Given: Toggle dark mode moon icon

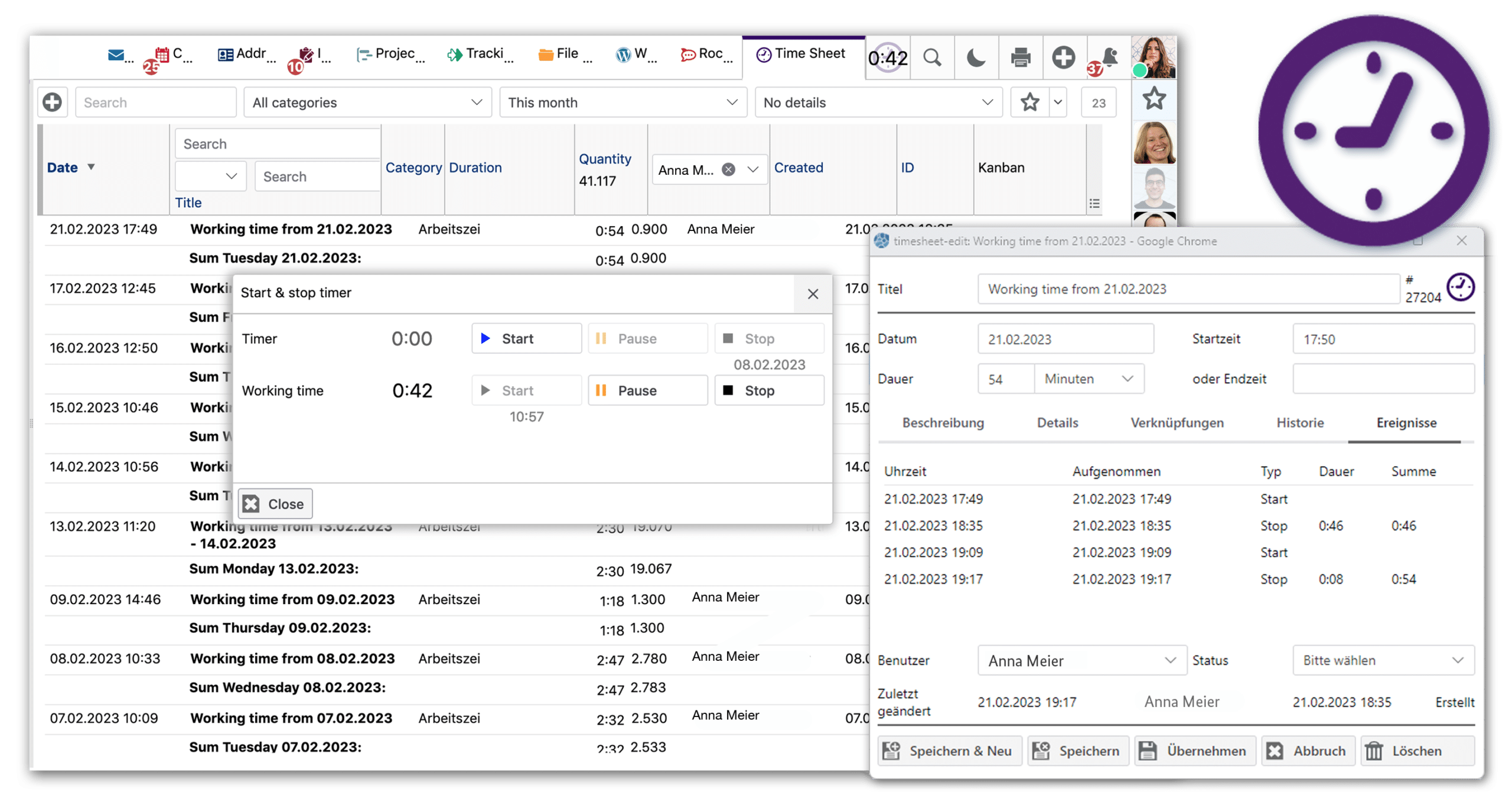Looking at the screenshot, I should [x=976, y=58].
